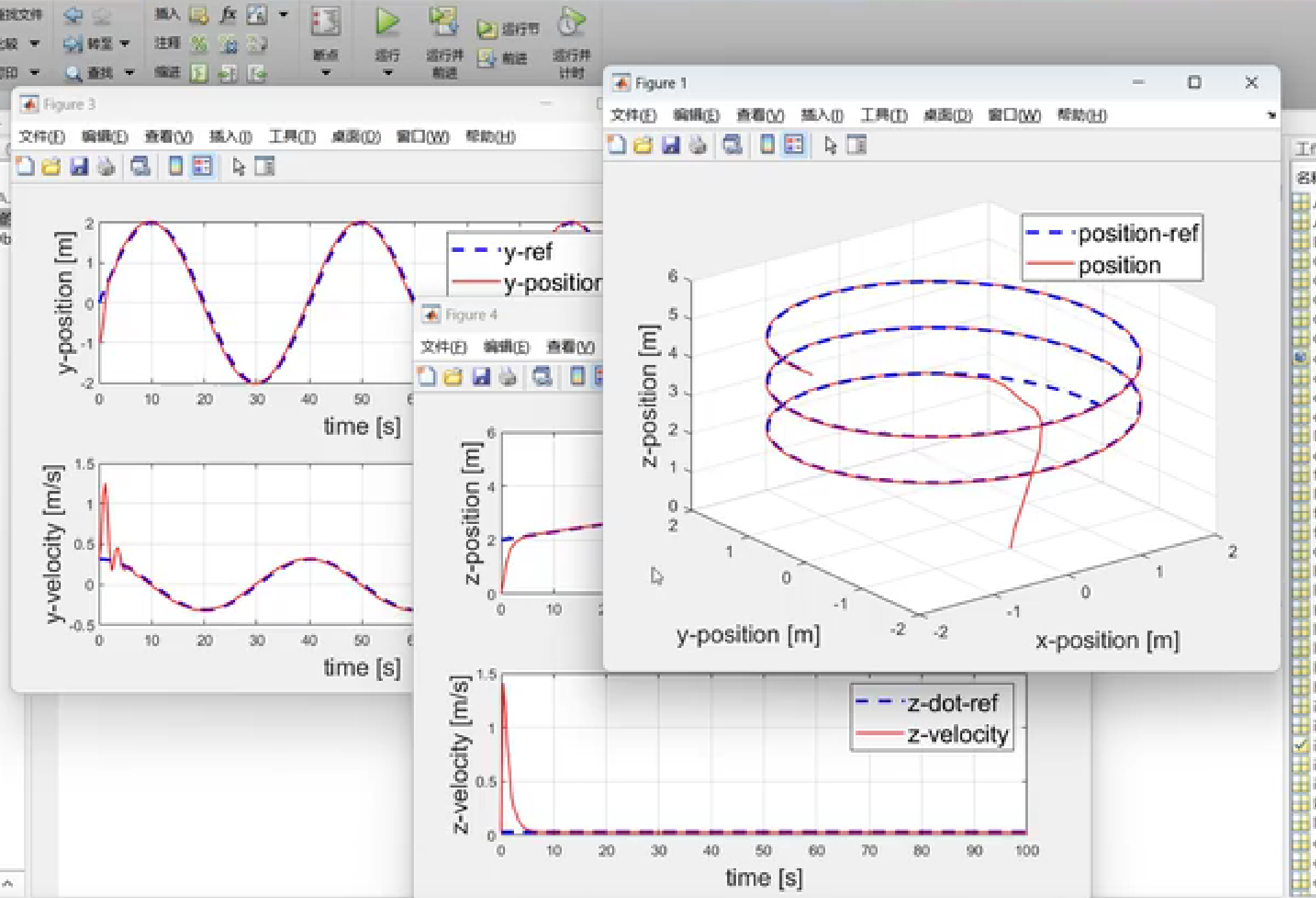Toggle Edit Plot arrow in Figure 1 toolbar
This screenshot has height=898, width=1316.
(x=830, y=145)
